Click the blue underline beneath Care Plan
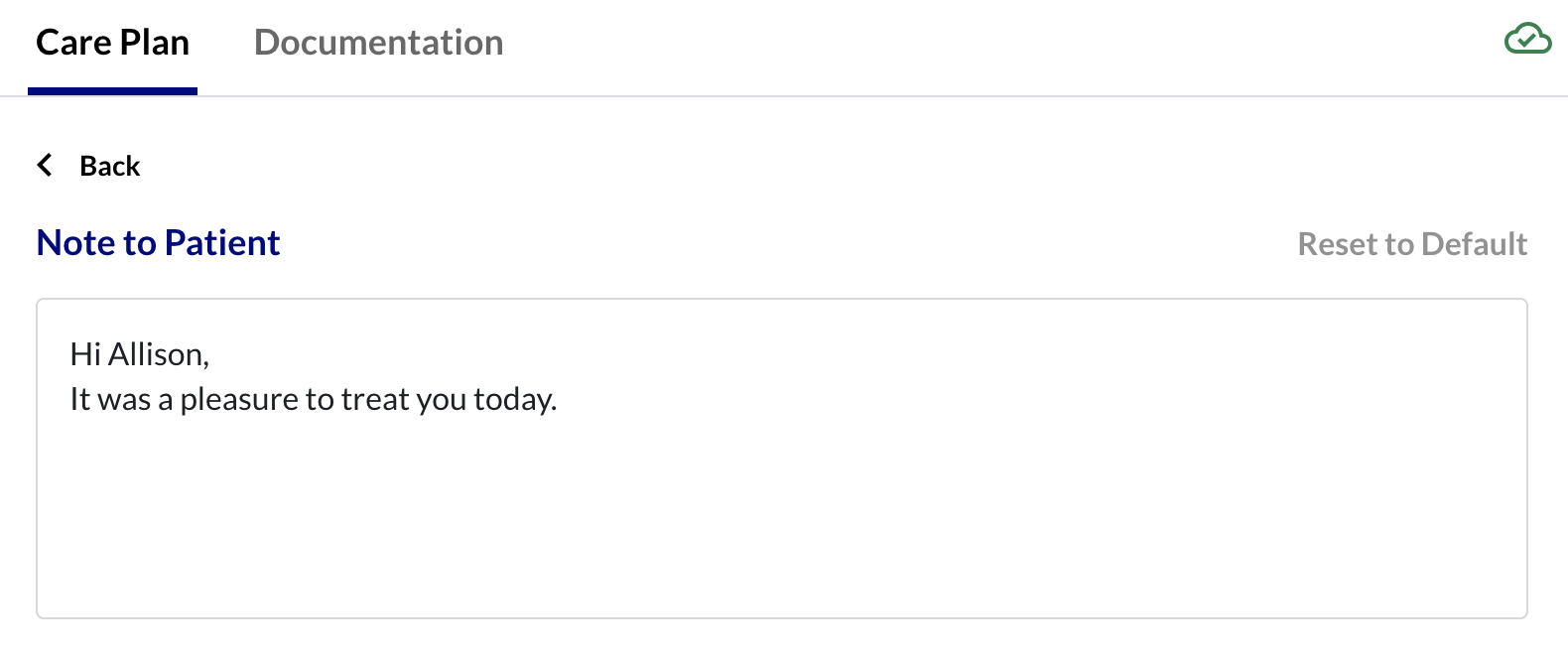 112,91
